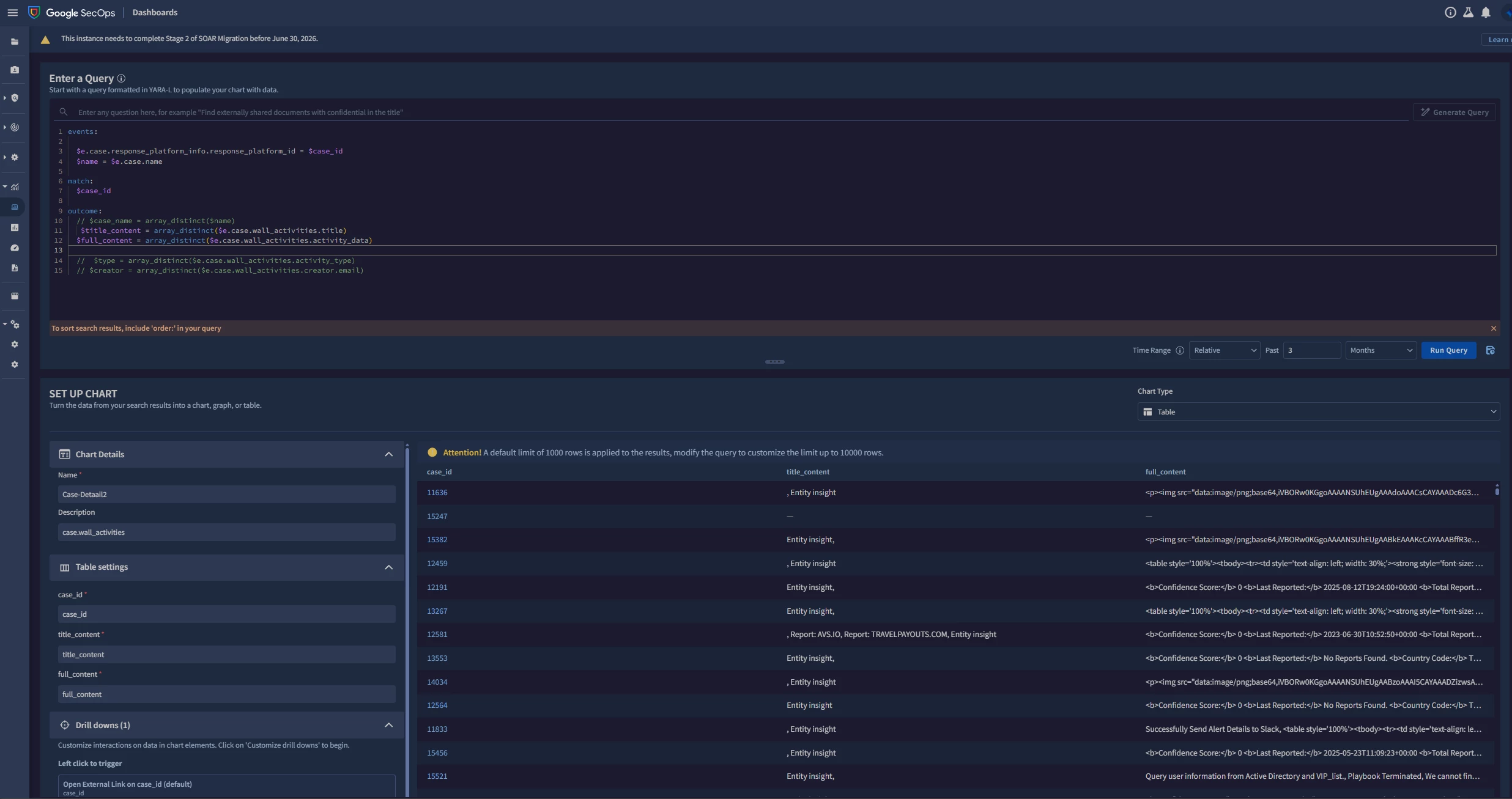Open the hamburger navigation menu
Image resolution: width=1512 pixels, height=799 pixels.
[x=12, y=12]
